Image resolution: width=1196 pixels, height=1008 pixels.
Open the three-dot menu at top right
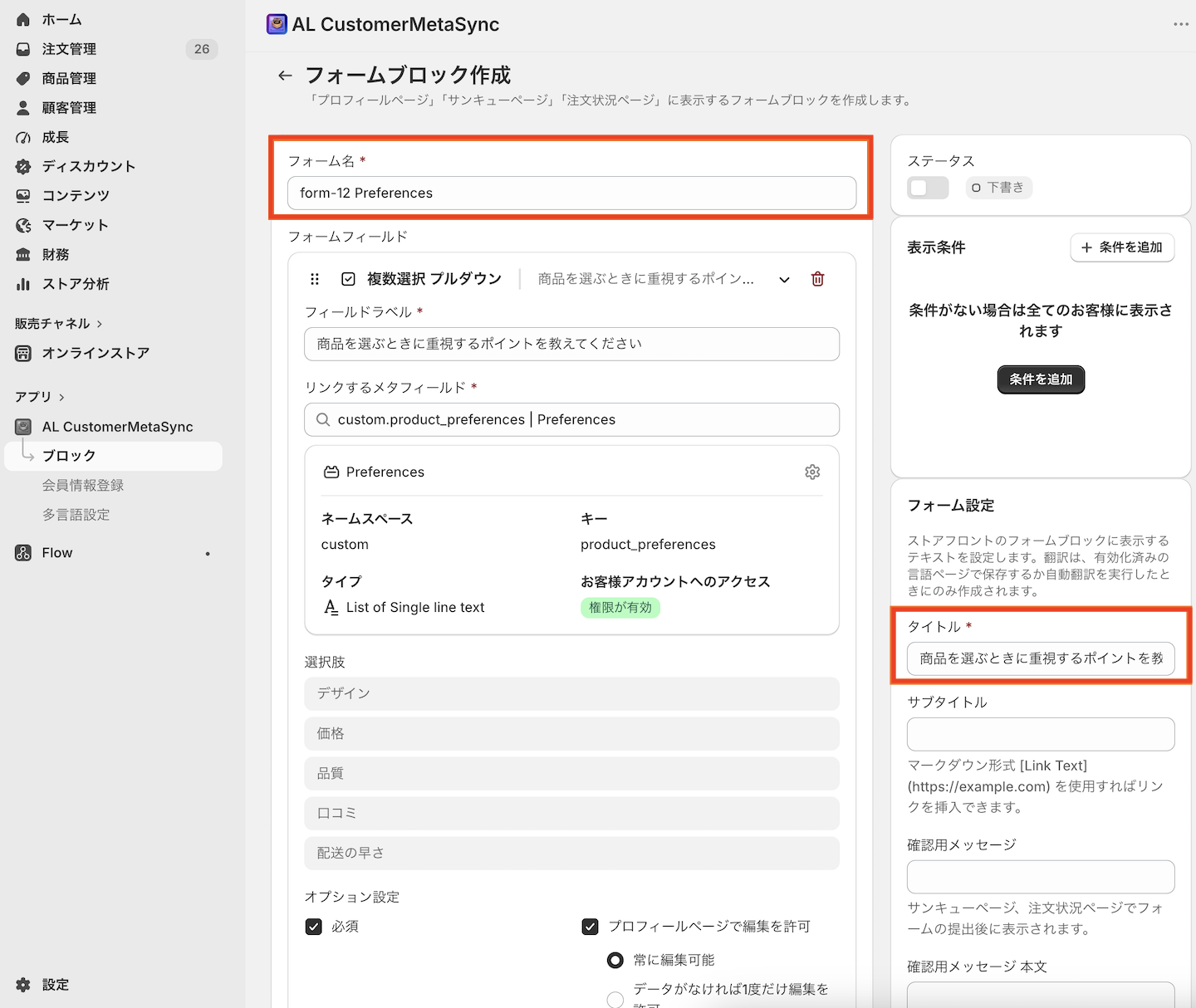point(1181,24)
